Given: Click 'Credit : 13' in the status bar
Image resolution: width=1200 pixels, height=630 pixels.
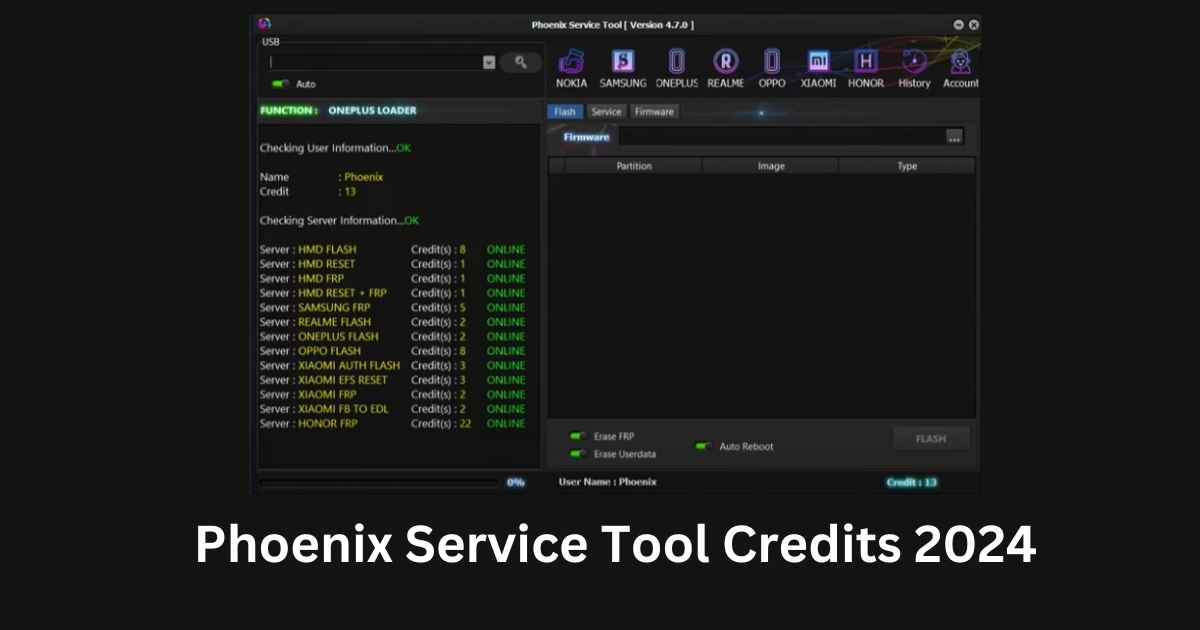Looking at the screenshot, I should pyautogui.click(x=912, y=482).
